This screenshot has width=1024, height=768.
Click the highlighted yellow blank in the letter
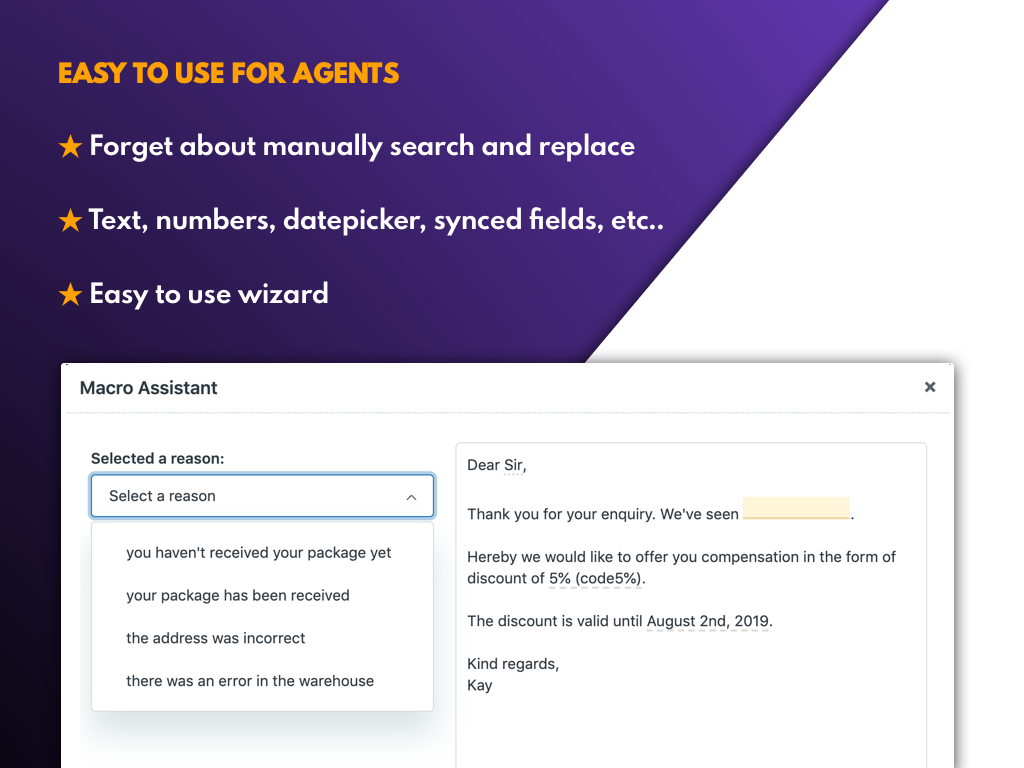[x=796, y=509]
